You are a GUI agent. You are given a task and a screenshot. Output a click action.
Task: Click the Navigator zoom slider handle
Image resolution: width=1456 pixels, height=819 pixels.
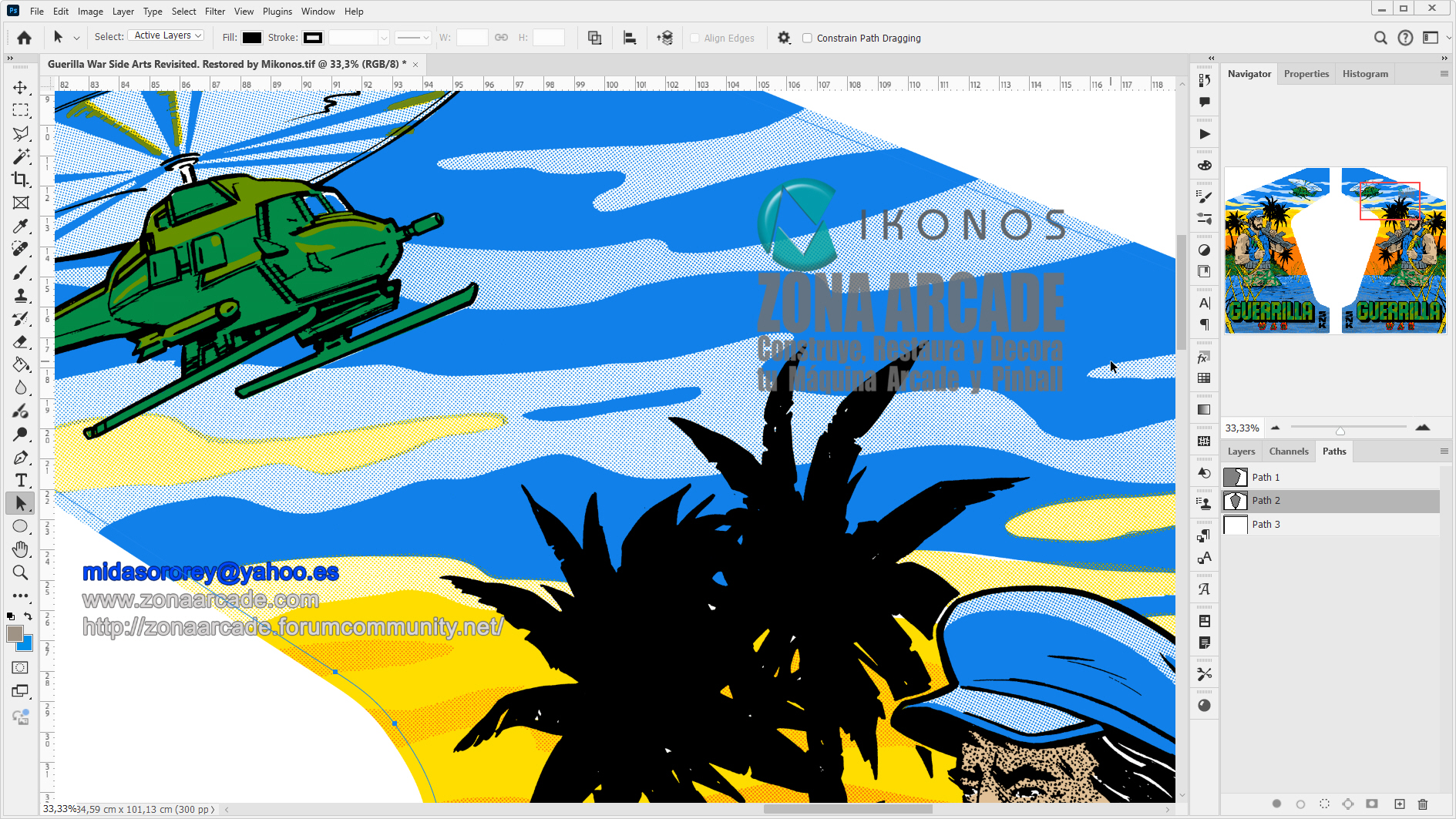point(1340,430)
